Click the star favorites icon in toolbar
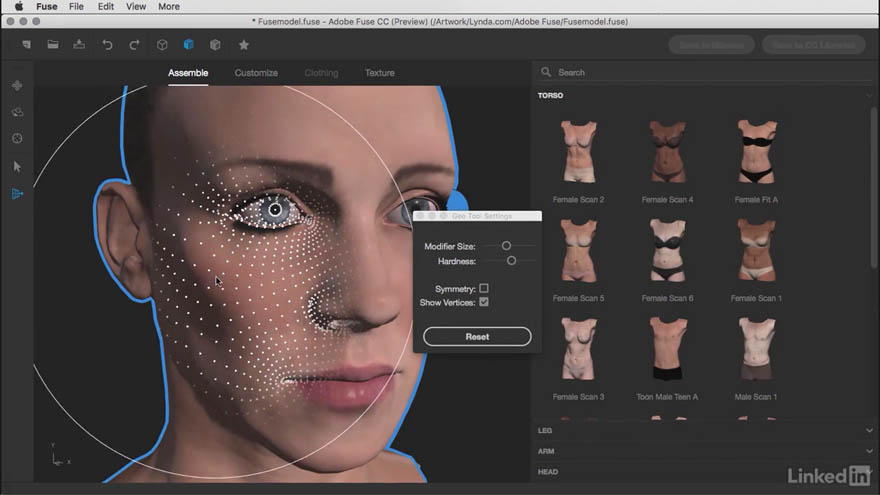880x495 pixels. pyautogui.click(x=244, y=45)
